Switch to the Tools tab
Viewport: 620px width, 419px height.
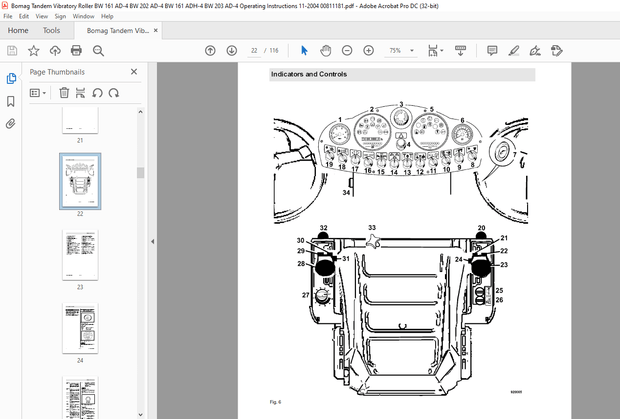point(51,31)
